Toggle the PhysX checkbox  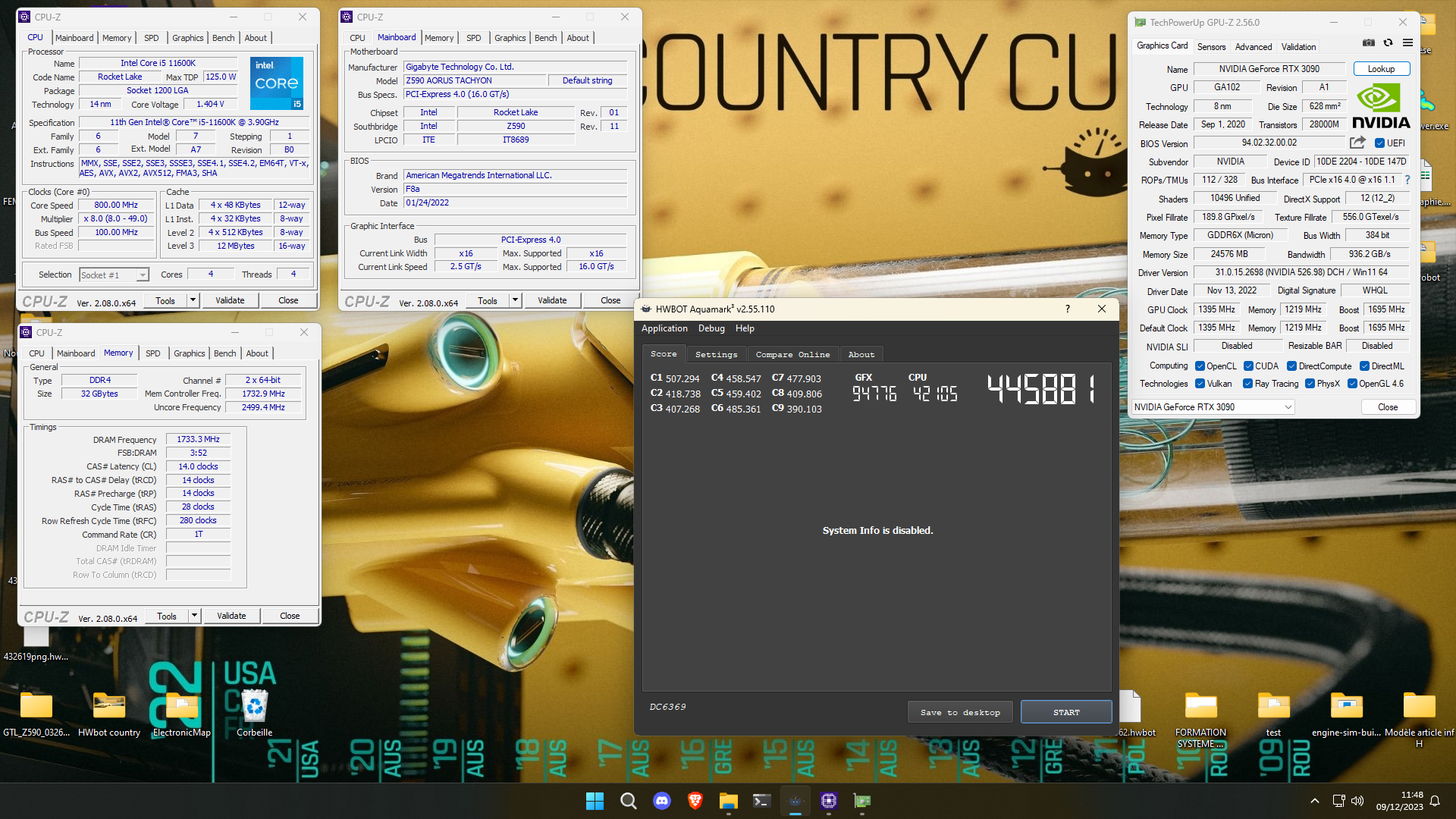tap(1310, 384)
